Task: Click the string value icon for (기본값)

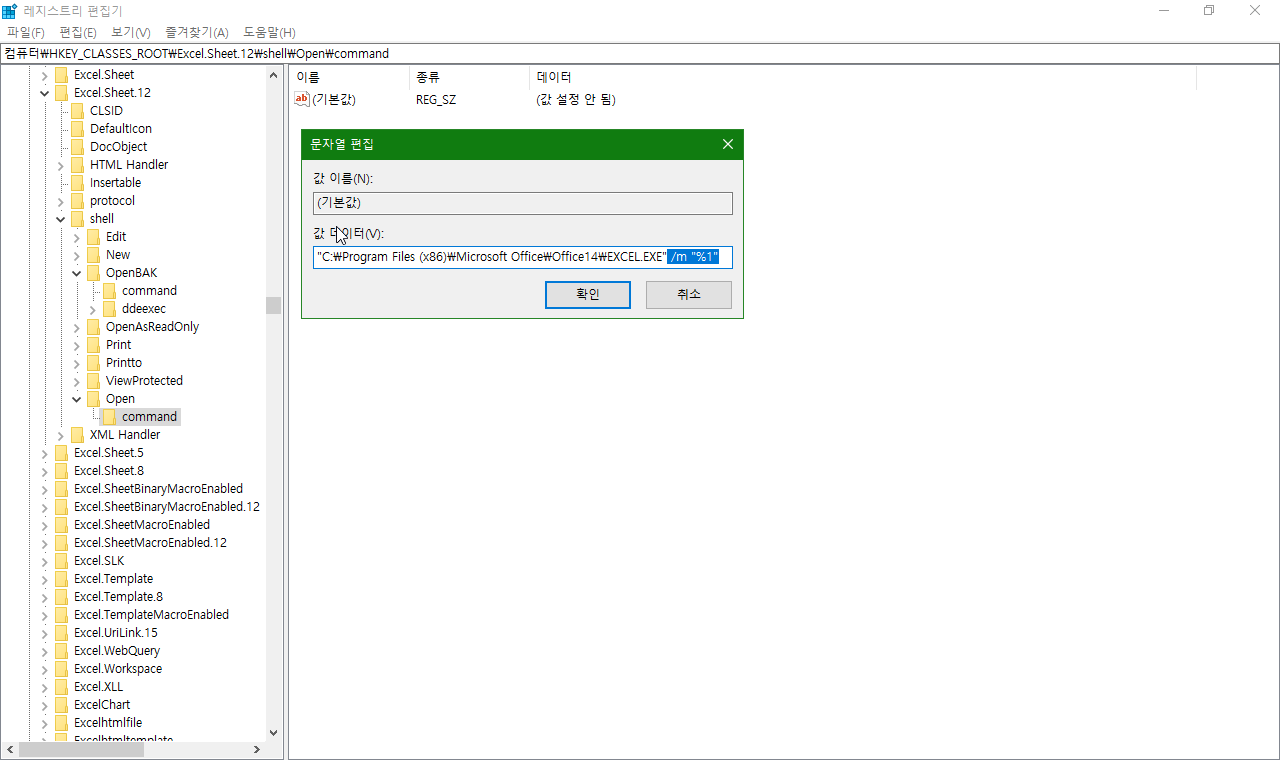Action: click(x=302, y=99)
